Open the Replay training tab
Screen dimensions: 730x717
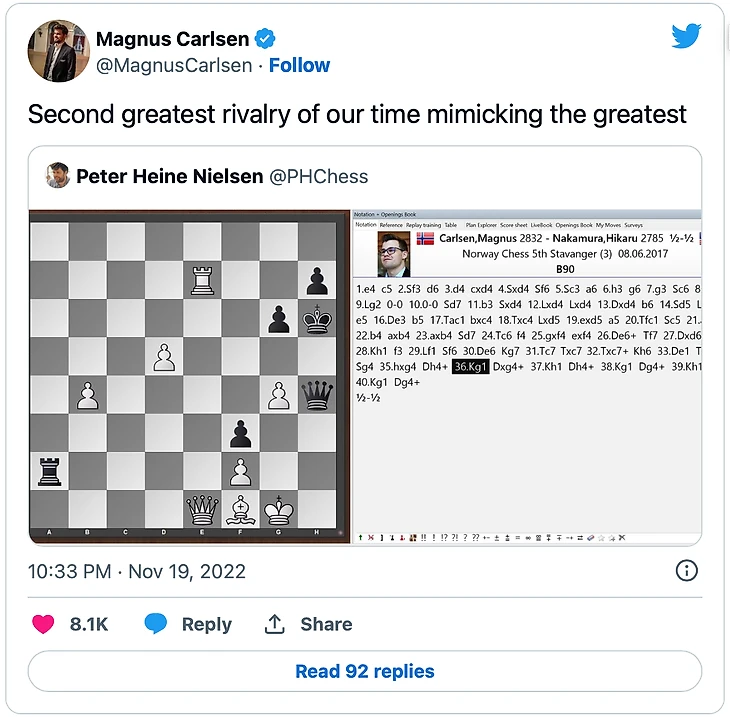click(423, 225)
